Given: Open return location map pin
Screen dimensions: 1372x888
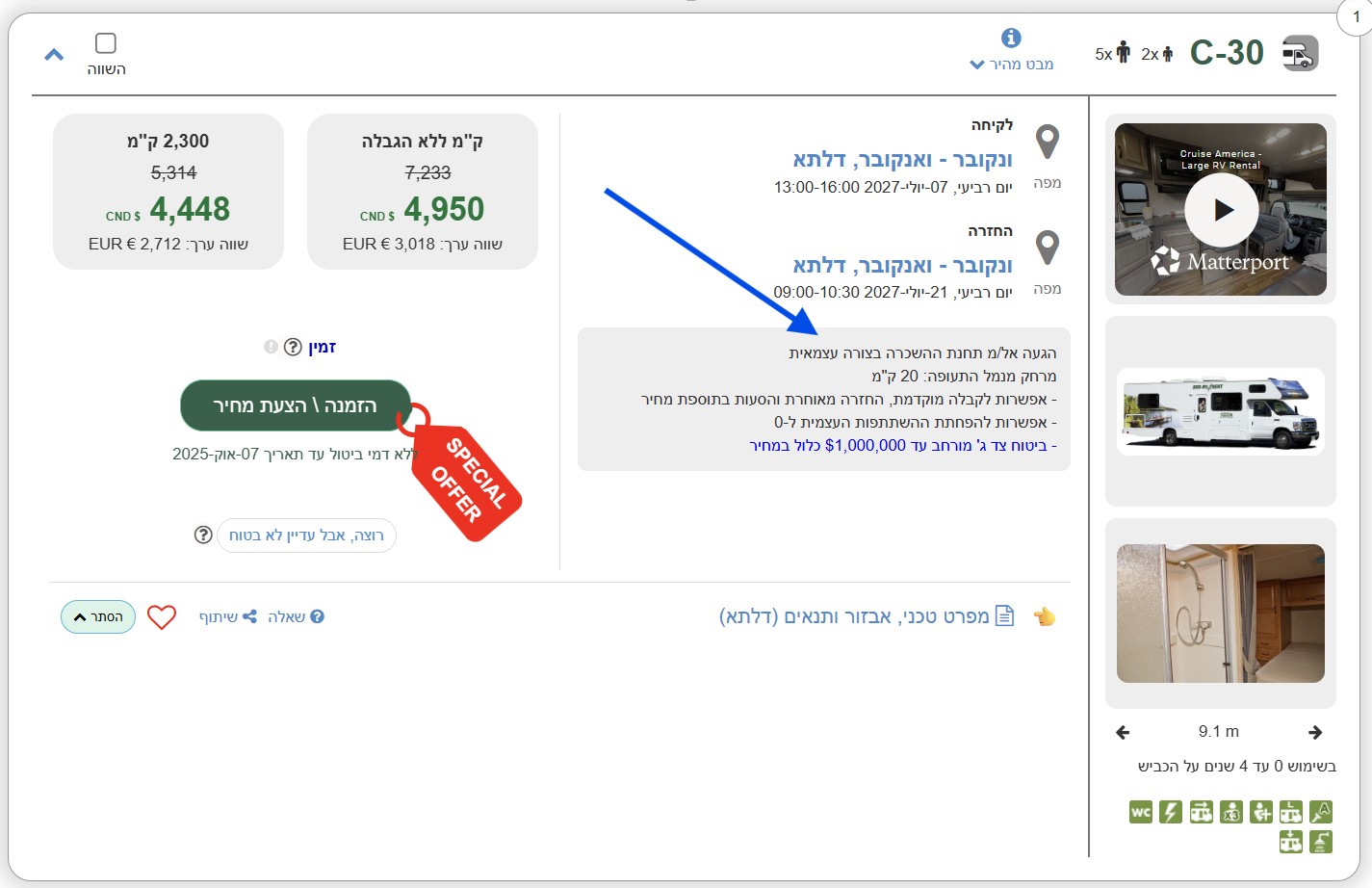Looking at the screenshot, I should (x=1047, y=248).
